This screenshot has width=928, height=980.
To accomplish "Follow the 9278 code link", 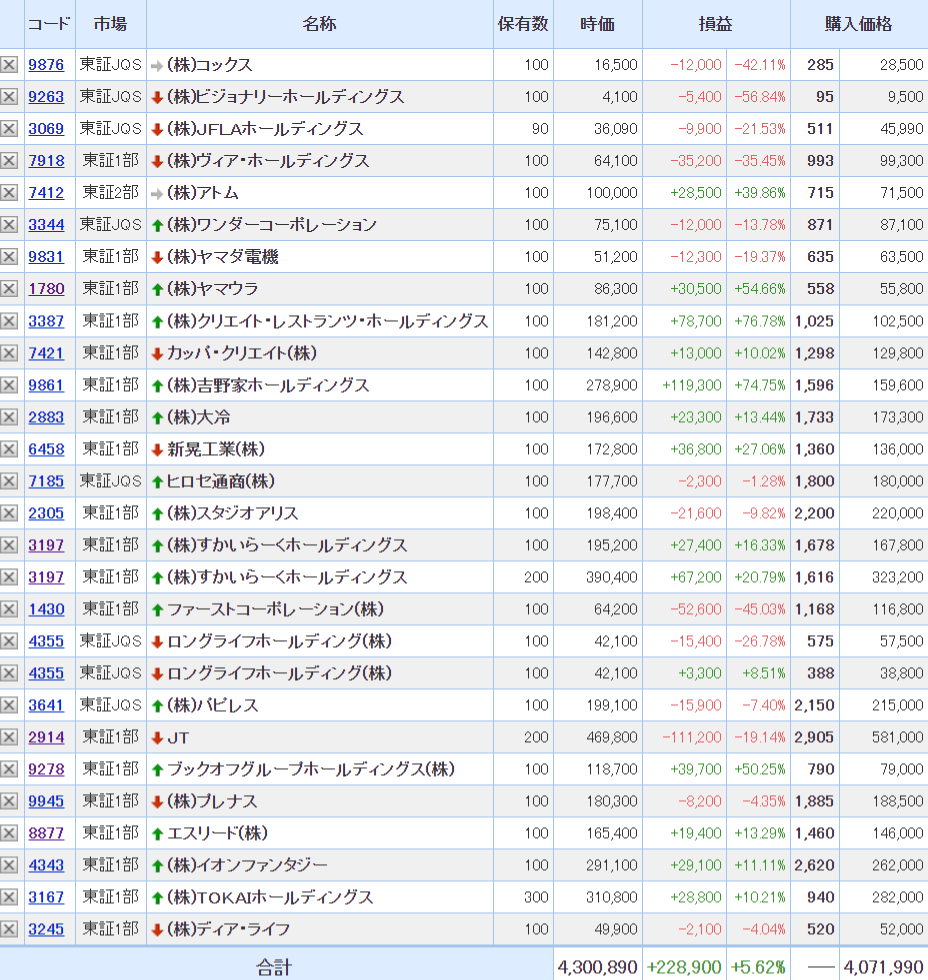I will pos(46,769).
